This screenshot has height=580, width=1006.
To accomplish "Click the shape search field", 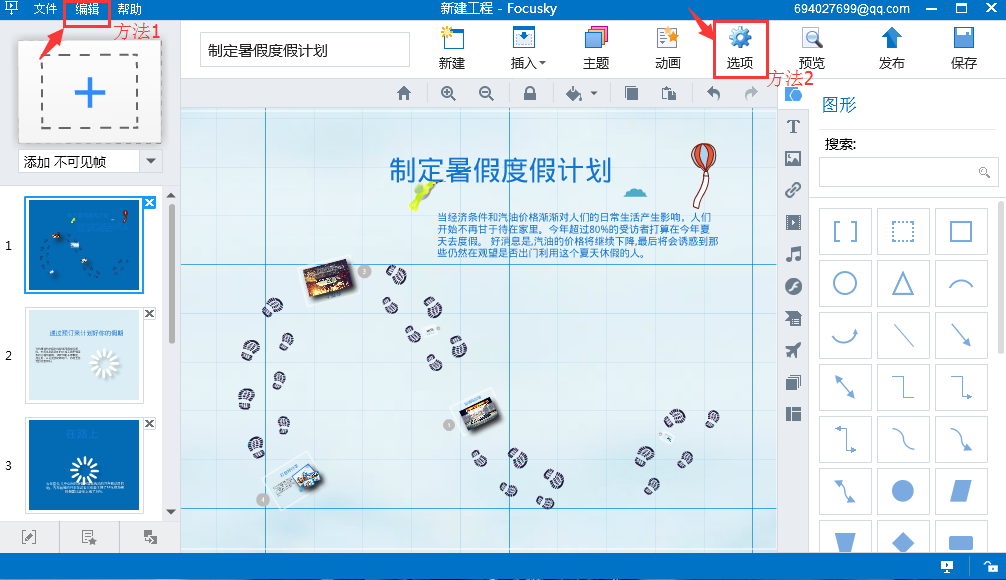I will [908, 172].
